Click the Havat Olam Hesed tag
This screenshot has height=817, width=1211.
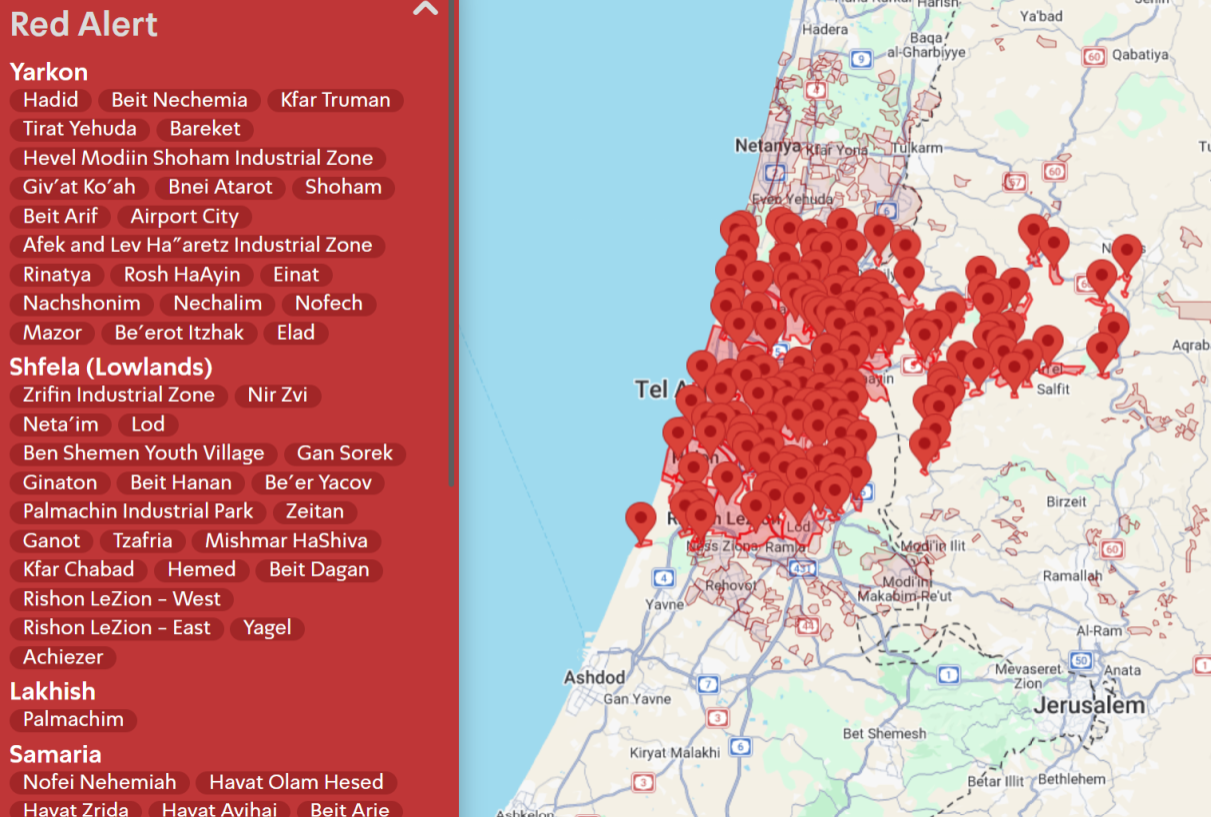[x=296, y=782]
